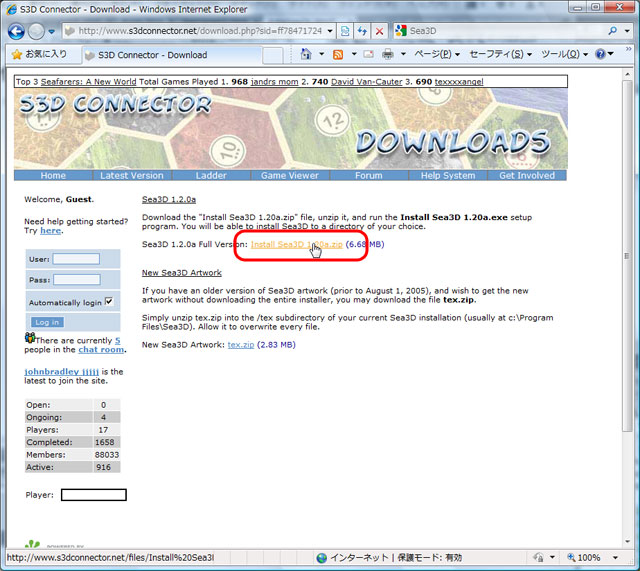Click the red Stop loading icon
The width and height of the screenshot is (640, 571).
[x=379, y=31]
